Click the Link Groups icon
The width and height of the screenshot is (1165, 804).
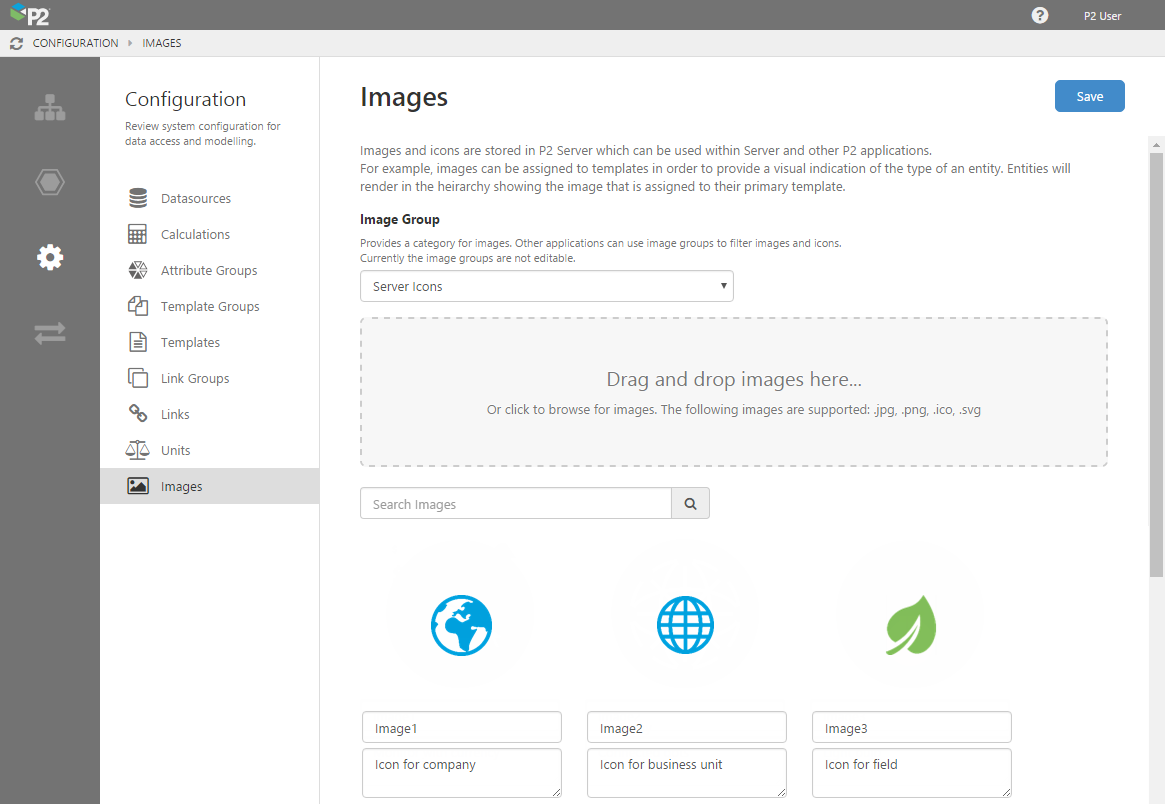[137, 377]
